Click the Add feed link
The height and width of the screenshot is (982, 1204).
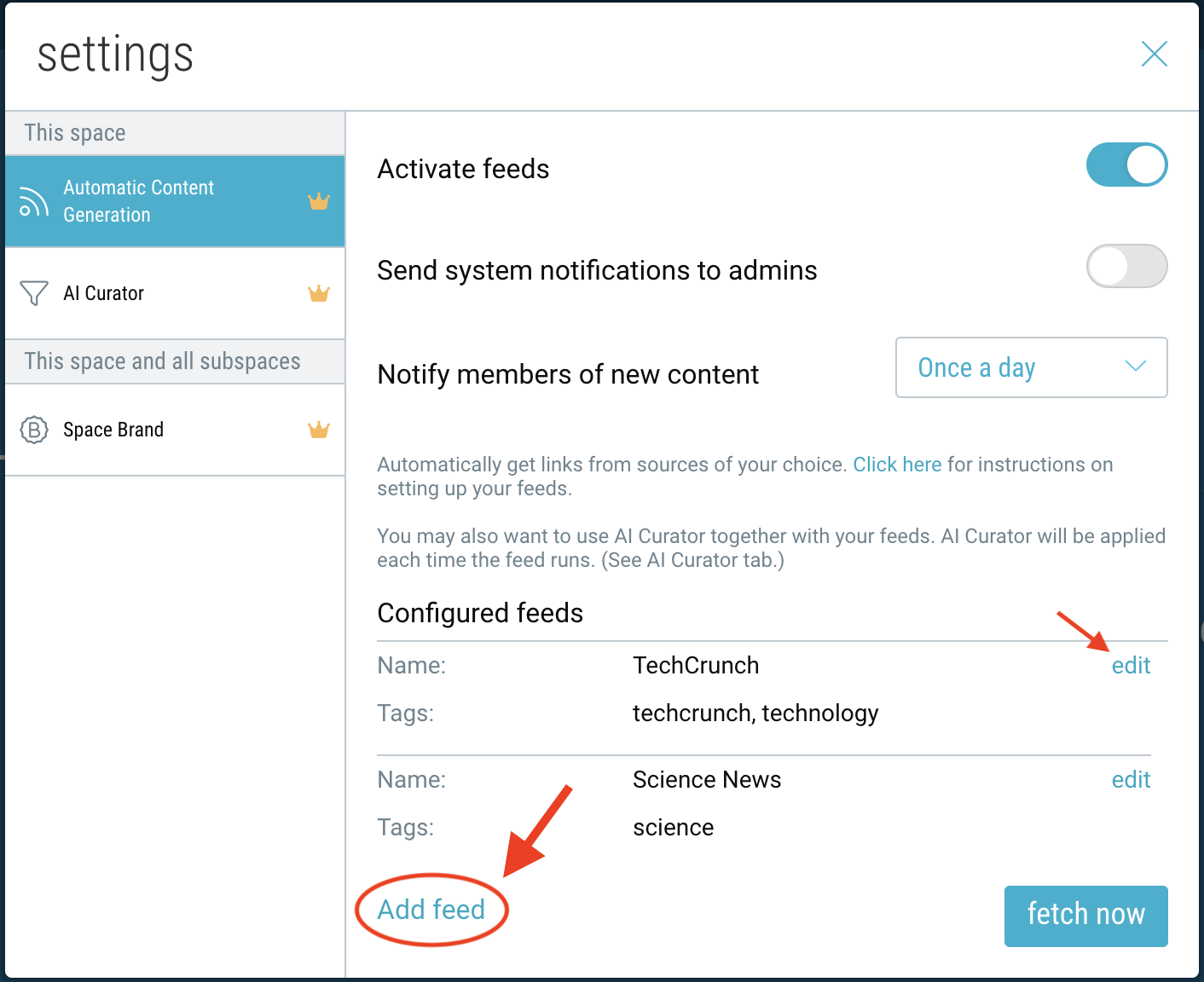431,910
